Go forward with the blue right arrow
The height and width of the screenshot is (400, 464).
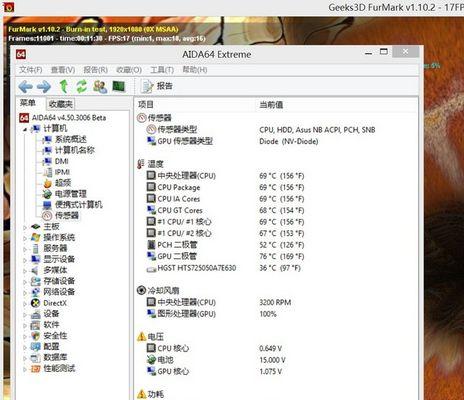[44, 87]
